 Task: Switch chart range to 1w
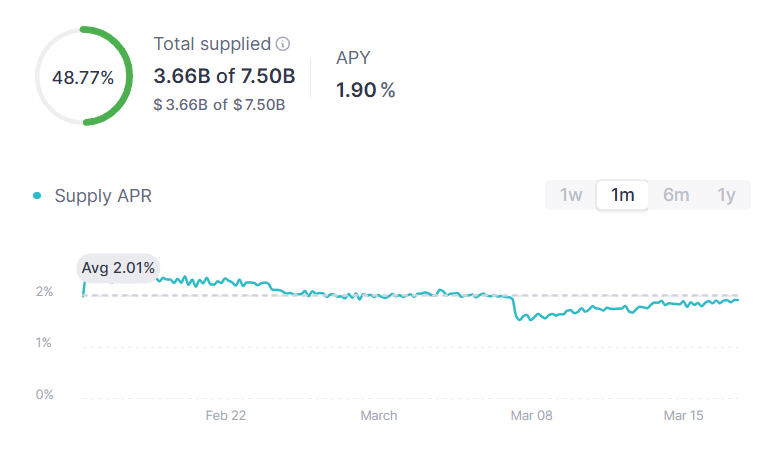pos(570,195)
